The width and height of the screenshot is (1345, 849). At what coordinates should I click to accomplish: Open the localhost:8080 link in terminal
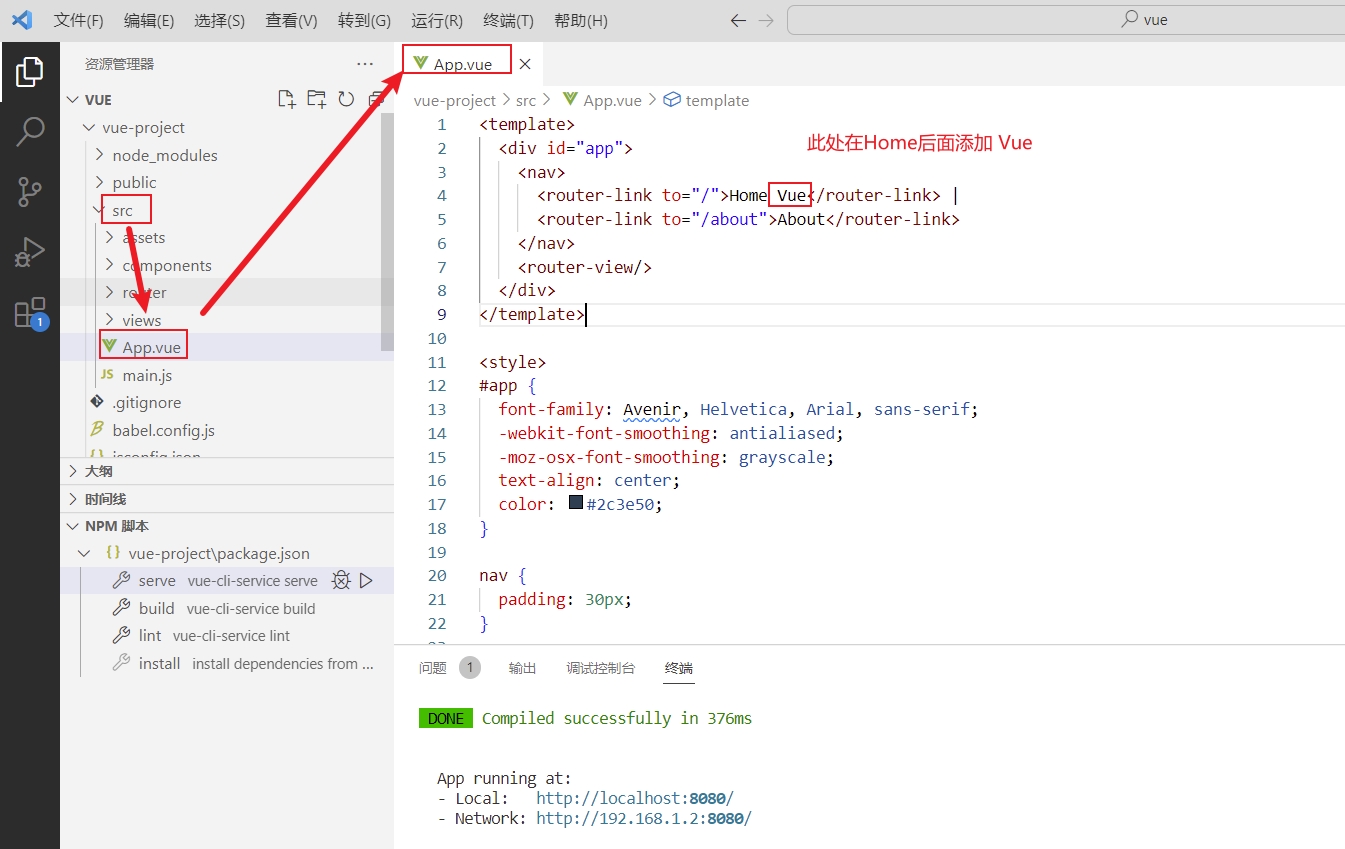(634, 798)
